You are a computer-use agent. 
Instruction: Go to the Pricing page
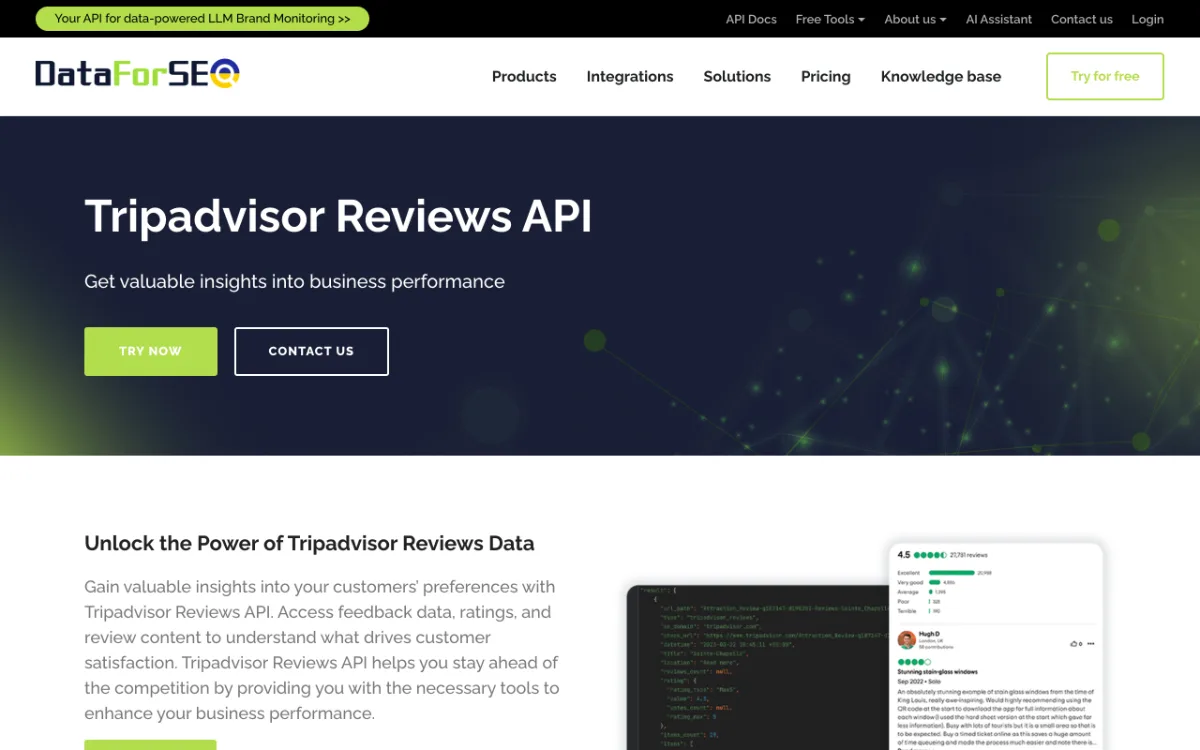826,76
